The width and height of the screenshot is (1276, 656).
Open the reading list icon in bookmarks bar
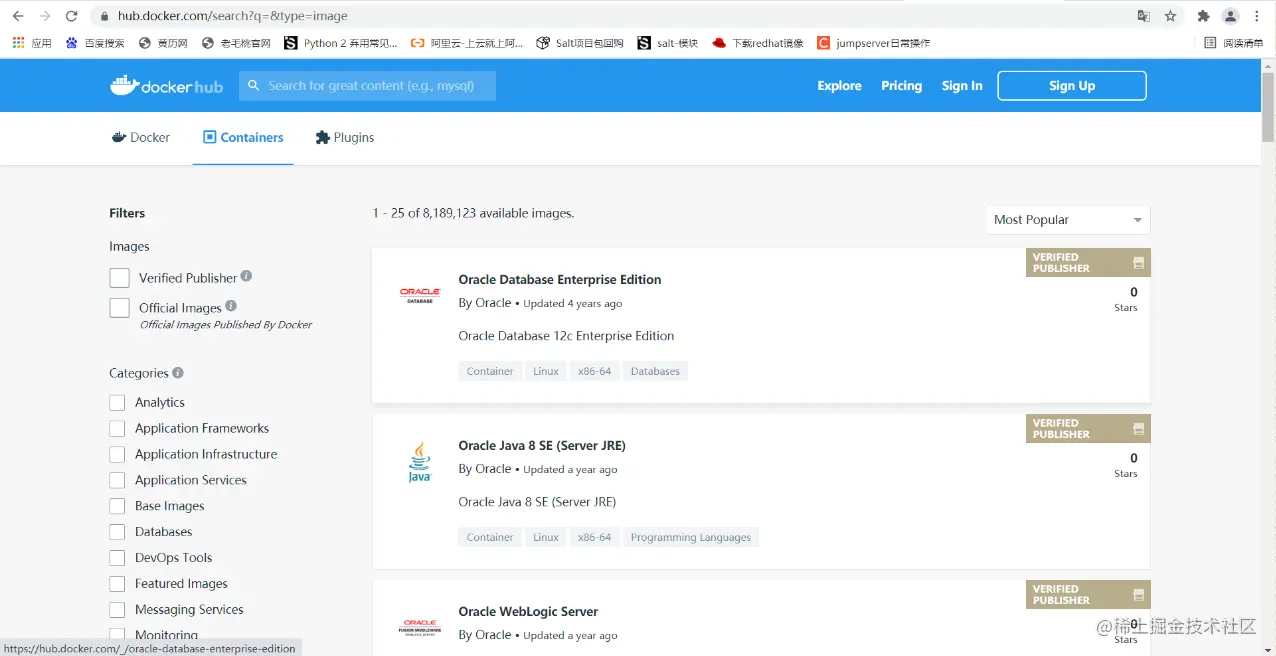[x=1211, y=43]
